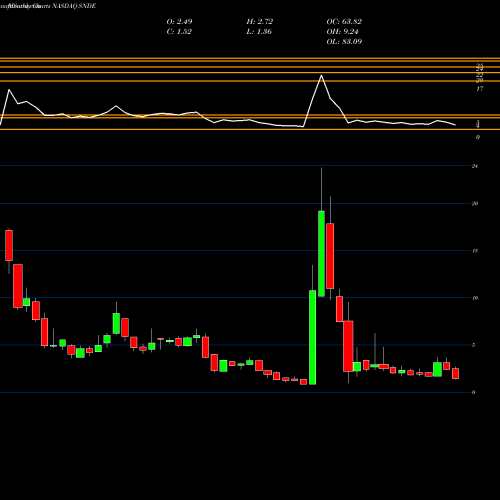The image size is (500, 500).
Task: Click the 'NASDAQ SNDE' chart title
Action: (x=73, y=6)
